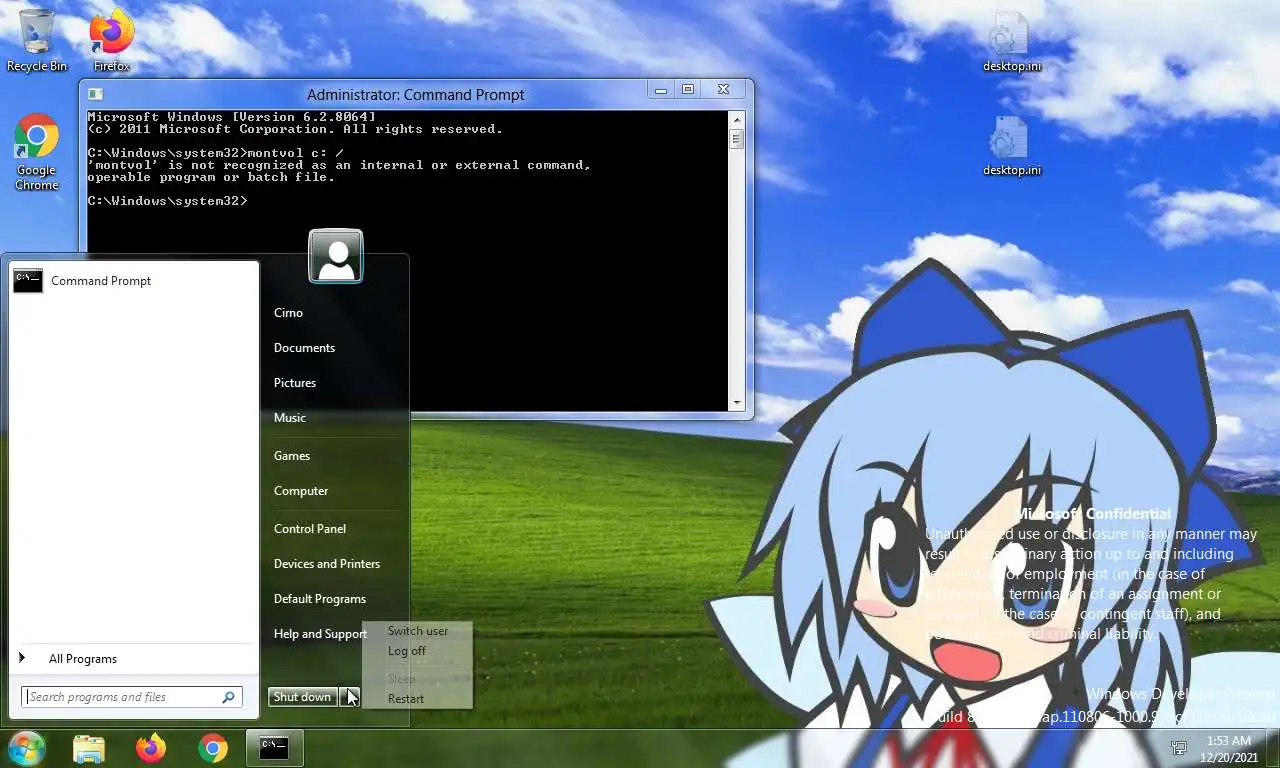Minimize the Command Prompt window
This screenshot has width=1280, height=768.
pyautogui.click(x=660, y=90)
